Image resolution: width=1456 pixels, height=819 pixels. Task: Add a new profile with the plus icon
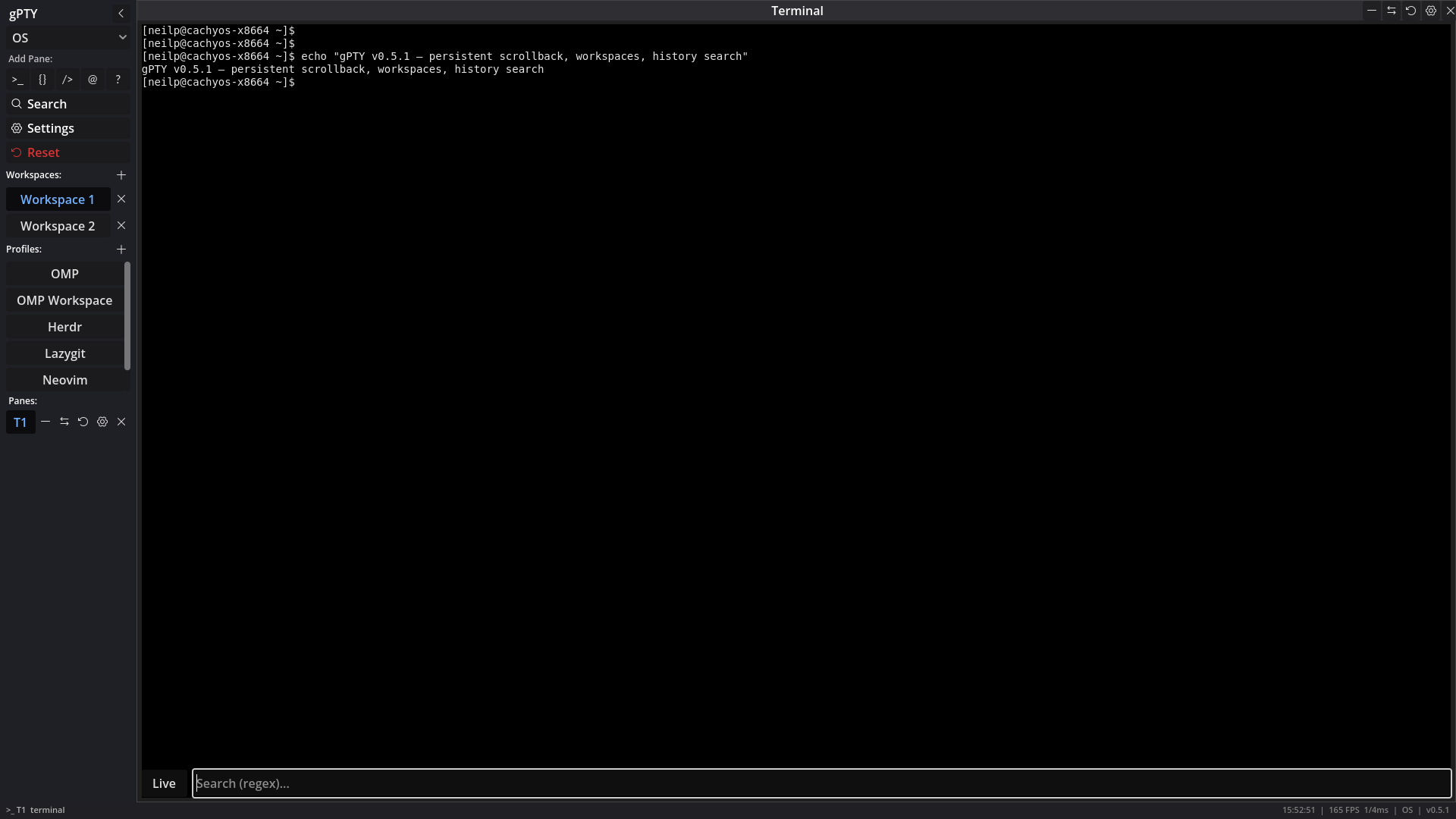pos(121,249)
